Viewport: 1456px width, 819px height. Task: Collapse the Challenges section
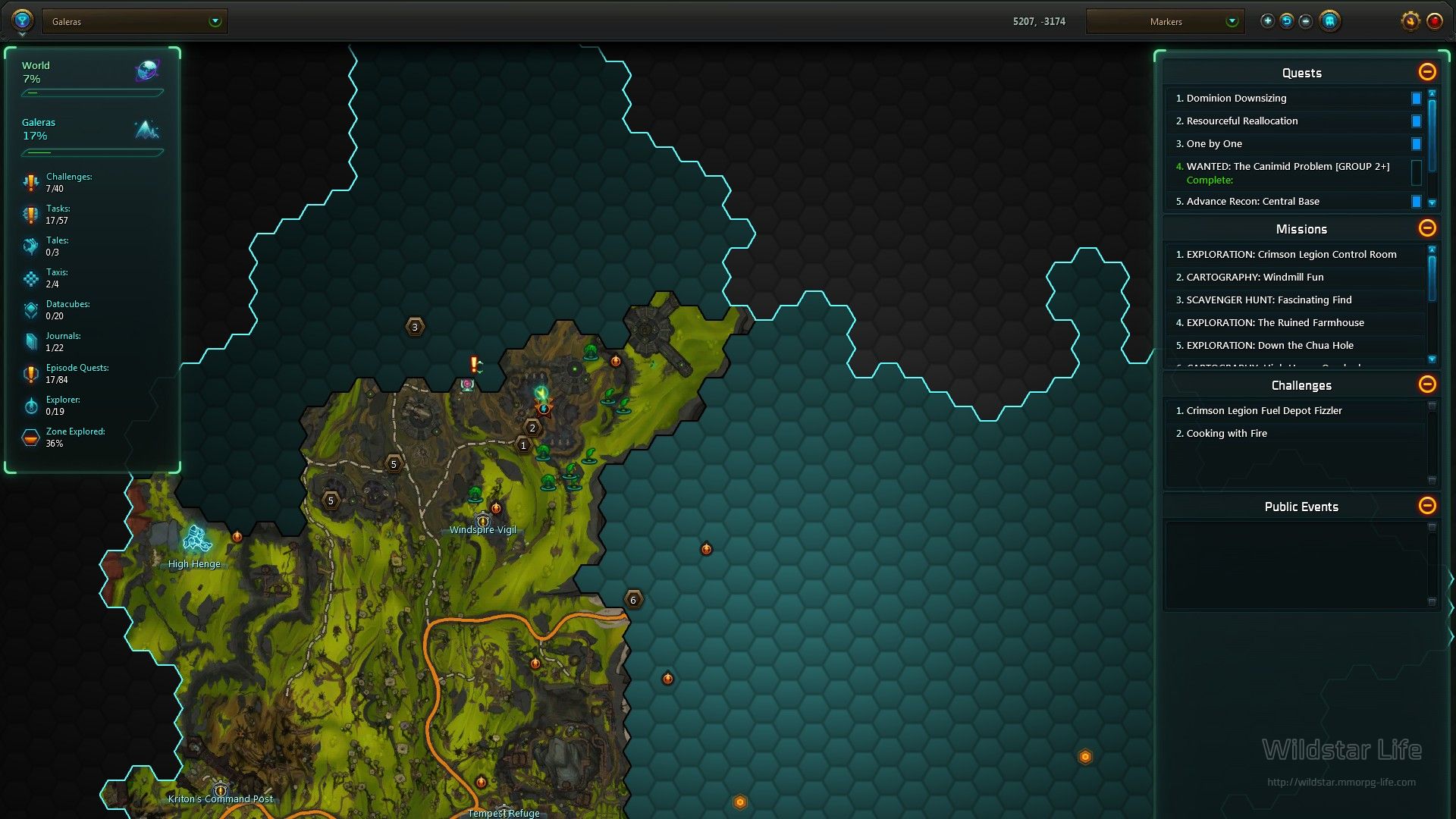(x=1427, y=384)
